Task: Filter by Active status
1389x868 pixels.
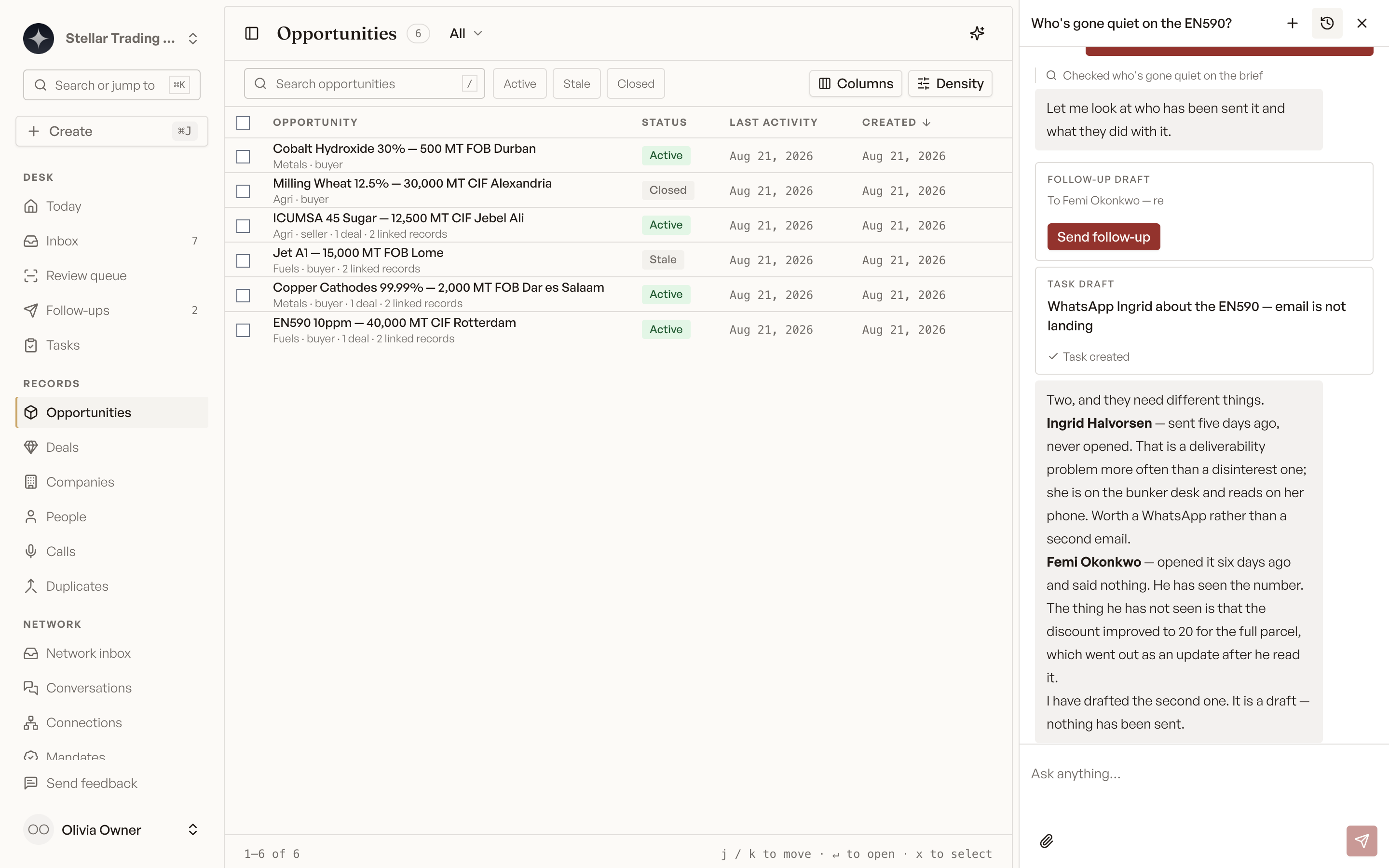Action: (519, 84)
